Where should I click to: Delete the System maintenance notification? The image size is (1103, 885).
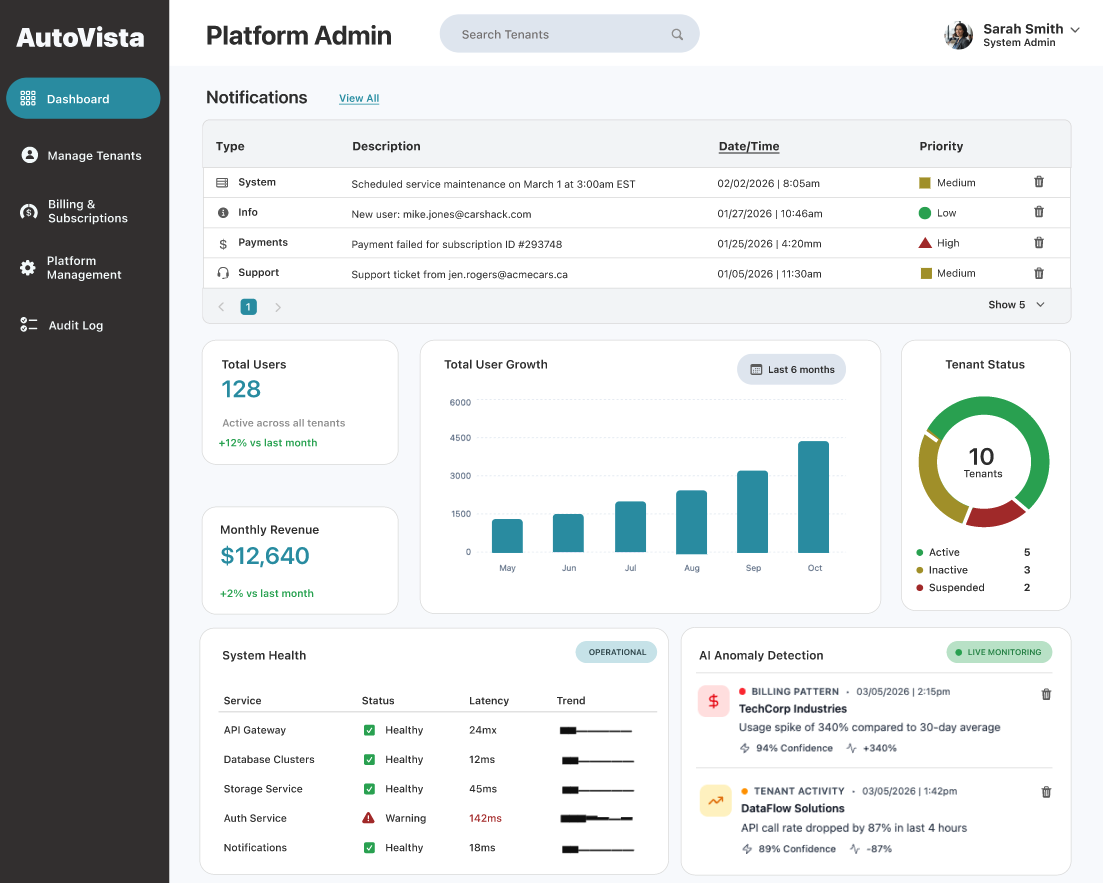point(1038,182)
